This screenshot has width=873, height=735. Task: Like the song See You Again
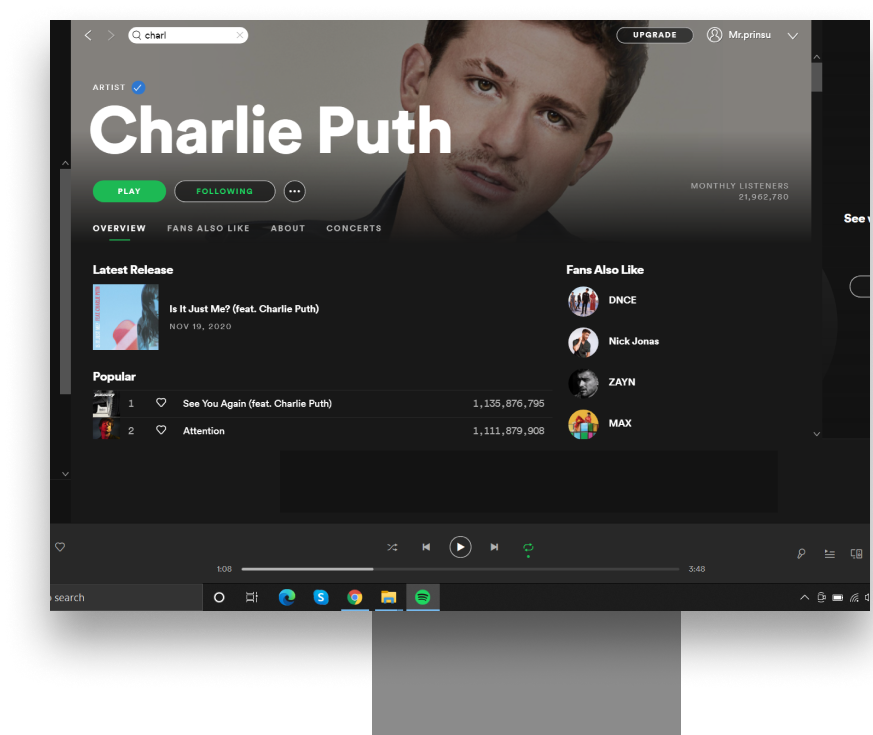coord(161,403)
